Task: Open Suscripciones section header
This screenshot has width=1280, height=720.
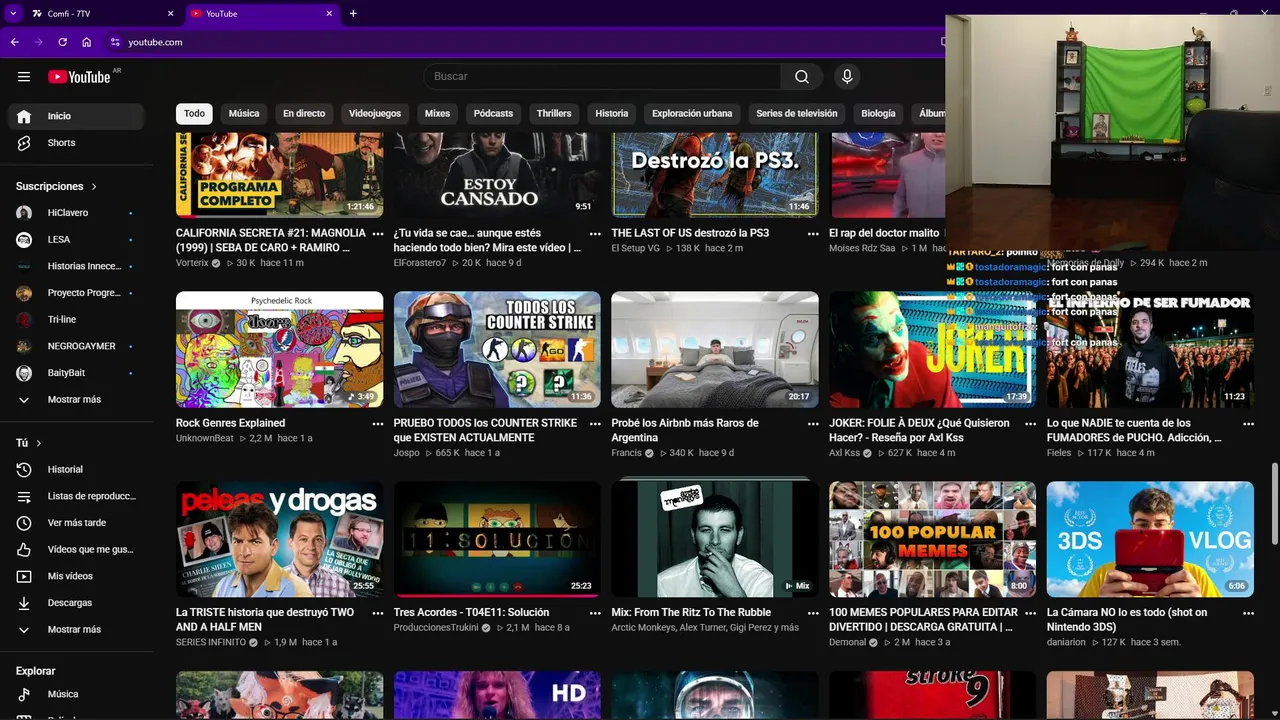Action: pos(56,187)
